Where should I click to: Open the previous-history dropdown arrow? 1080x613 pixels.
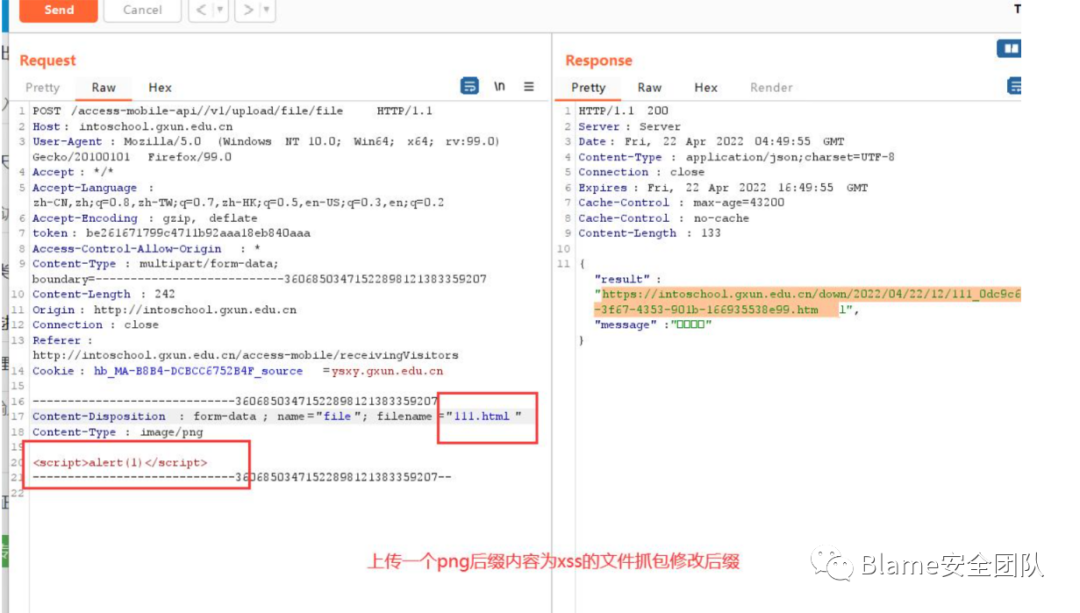pyautogui.click(x=220, y=10)
